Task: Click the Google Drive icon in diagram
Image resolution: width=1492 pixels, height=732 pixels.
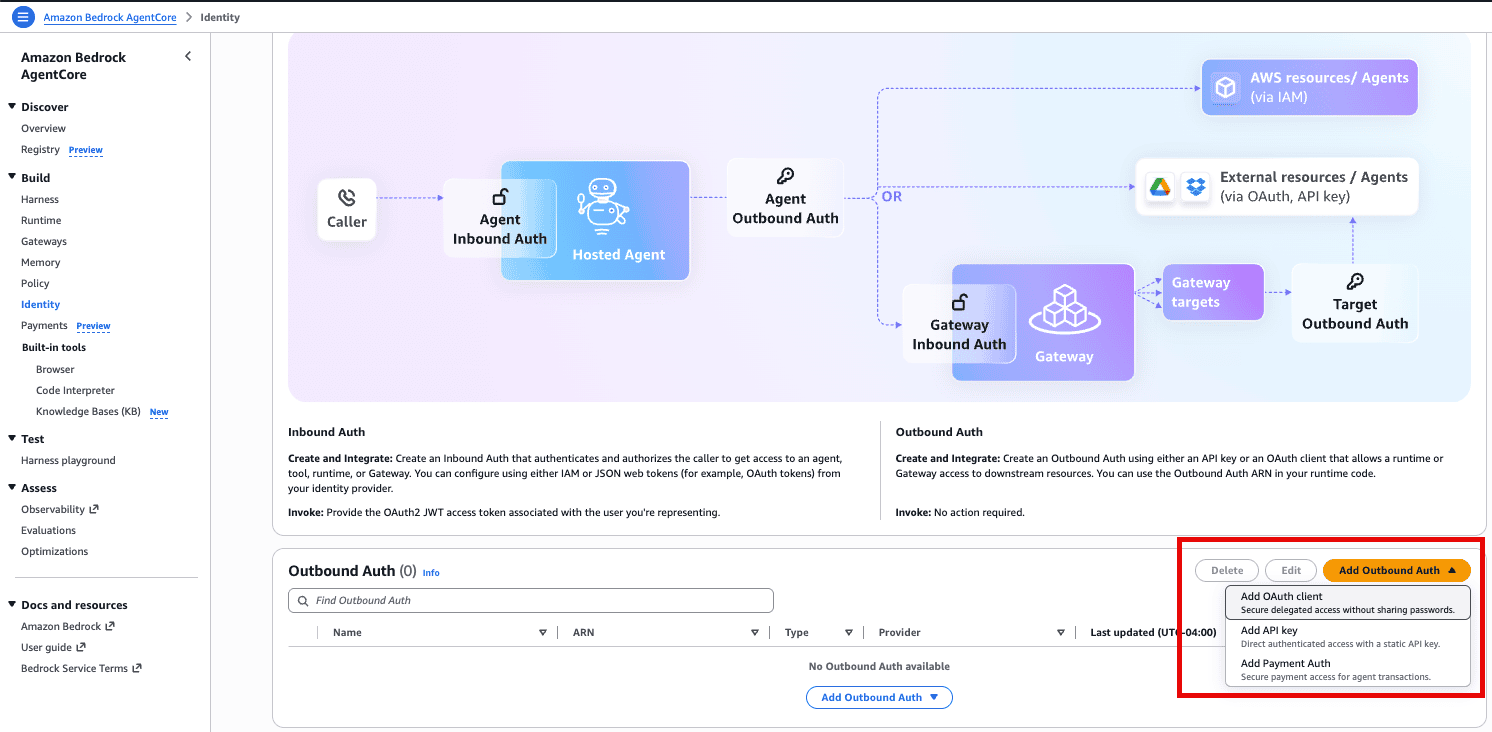Action: (x=1159, y=186)
